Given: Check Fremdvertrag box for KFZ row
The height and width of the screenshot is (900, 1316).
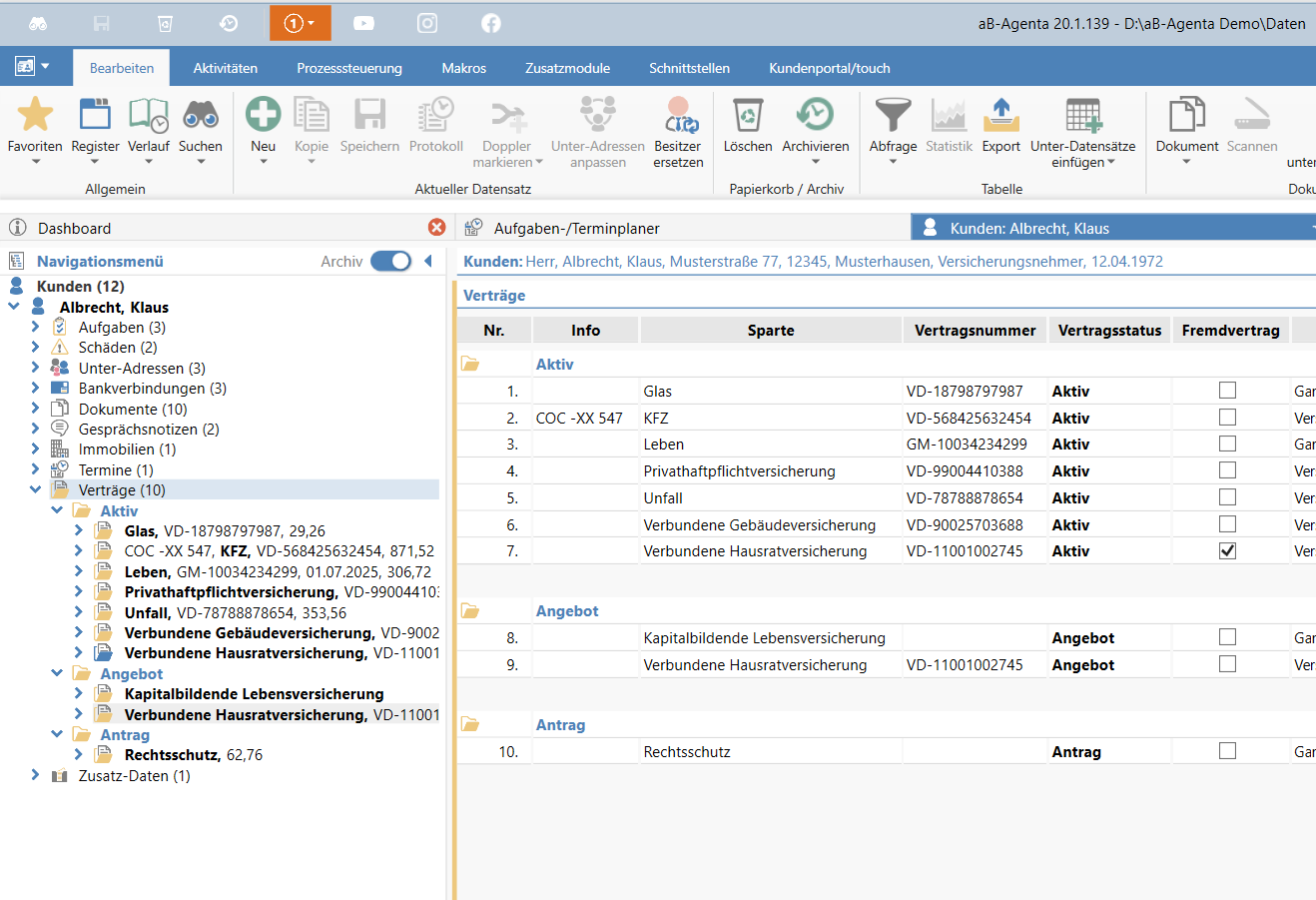Looking at the screenshot, I should click(1227, 418).
